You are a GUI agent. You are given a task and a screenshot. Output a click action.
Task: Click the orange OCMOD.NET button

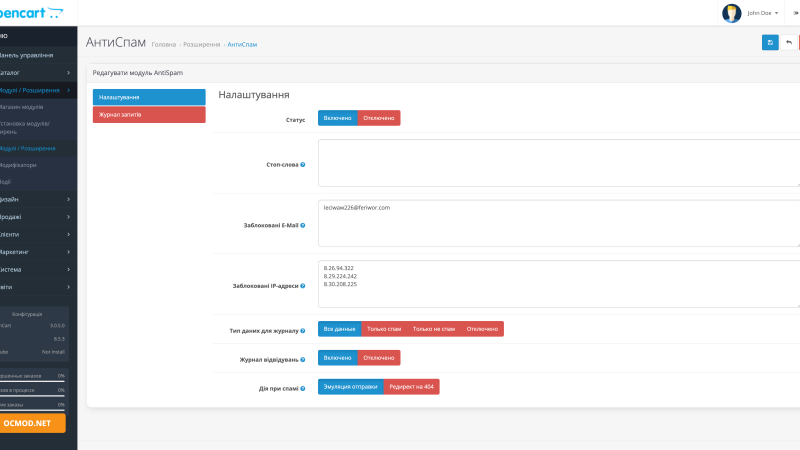pyautogui.click(x=32, y=423)
